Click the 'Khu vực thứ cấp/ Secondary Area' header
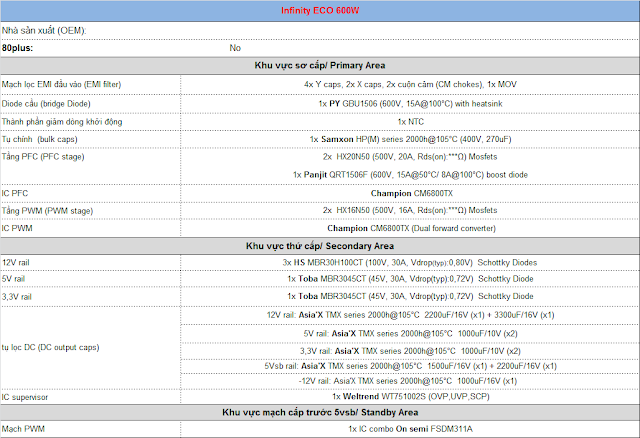Viewport: 640px width, 438px height. [320, 246]
